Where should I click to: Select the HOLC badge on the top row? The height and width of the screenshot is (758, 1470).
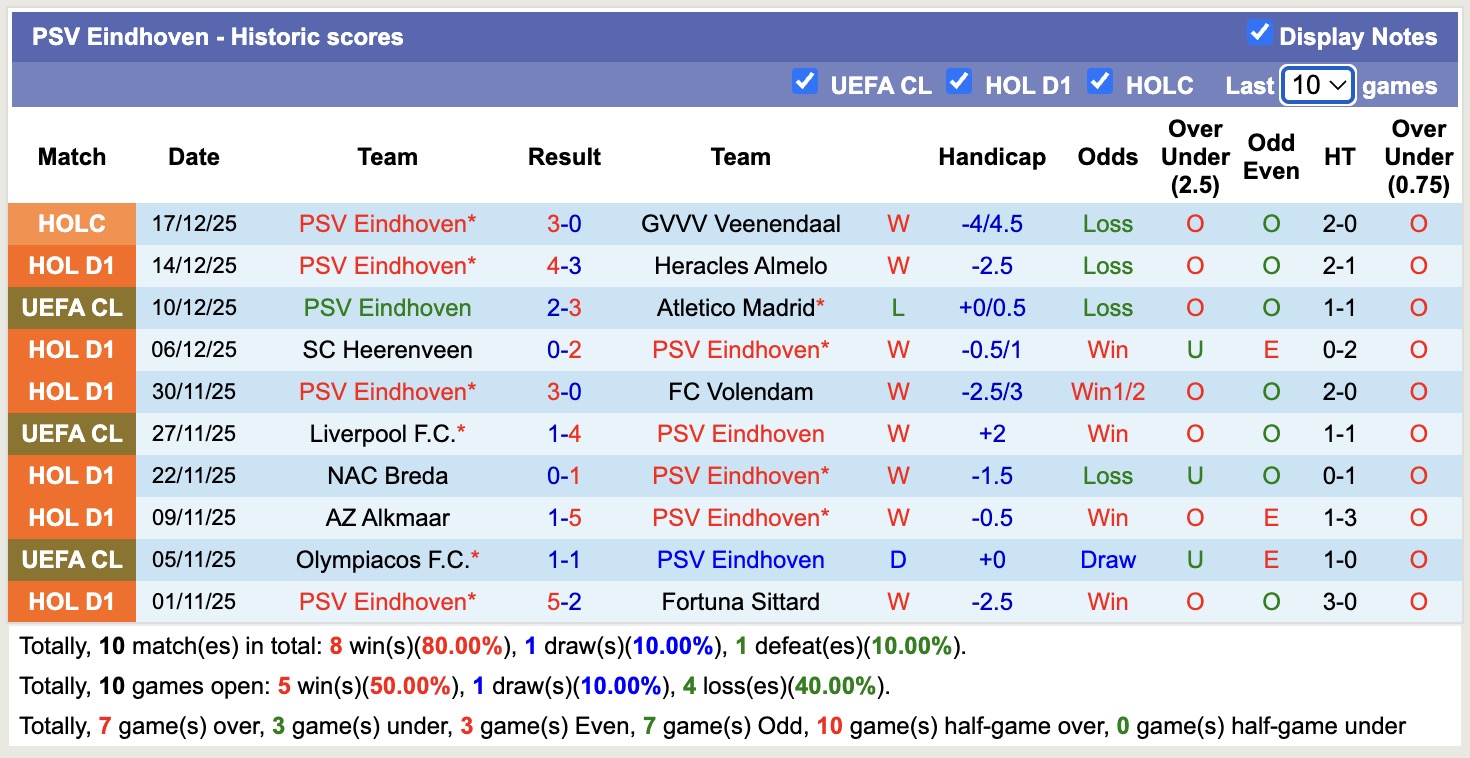coord(71,223)
